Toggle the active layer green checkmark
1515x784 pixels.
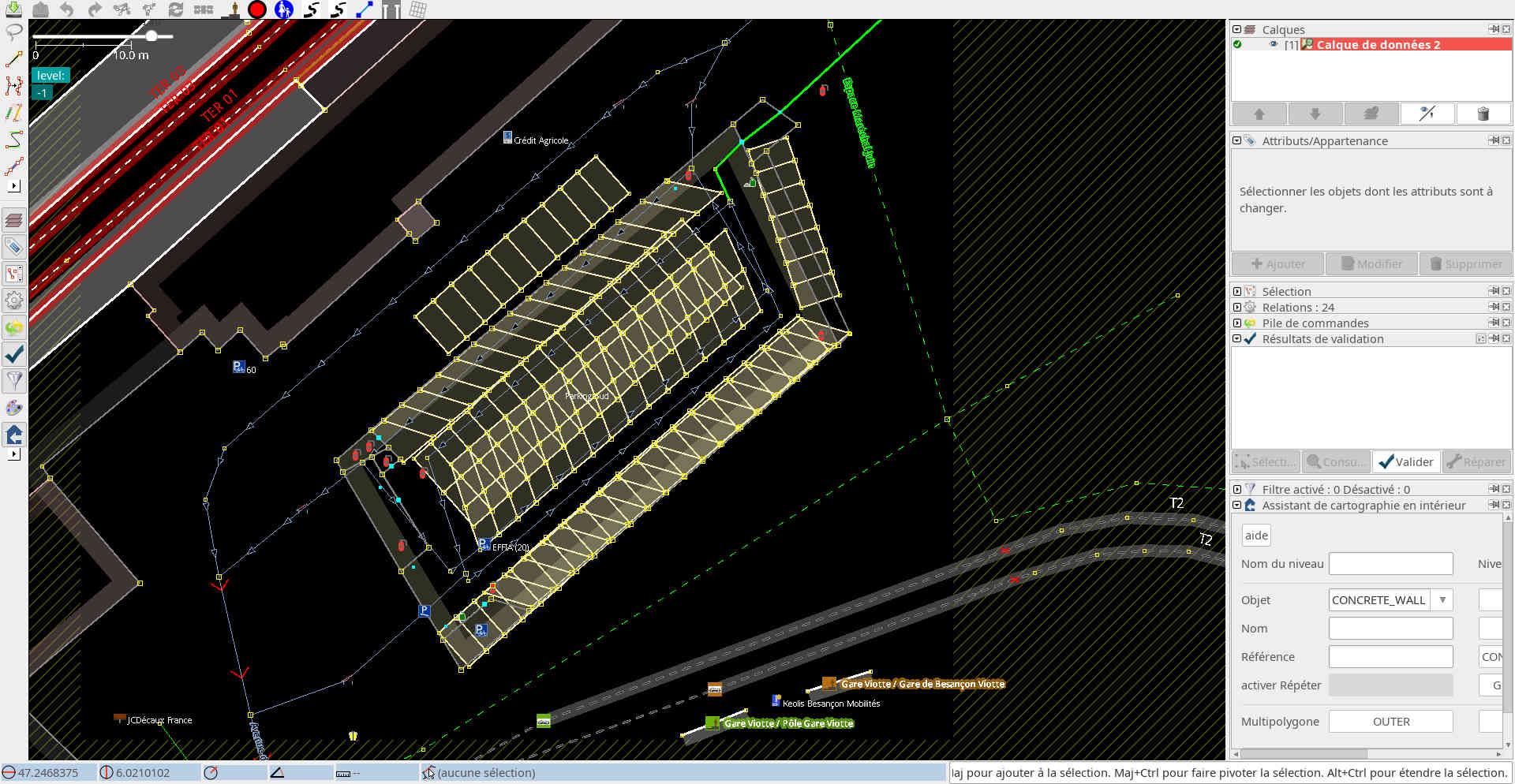point(1237,45)
